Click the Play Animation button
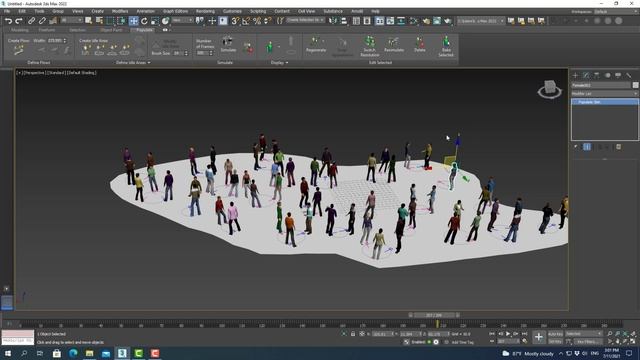640x360 pixels. point(508,334)
